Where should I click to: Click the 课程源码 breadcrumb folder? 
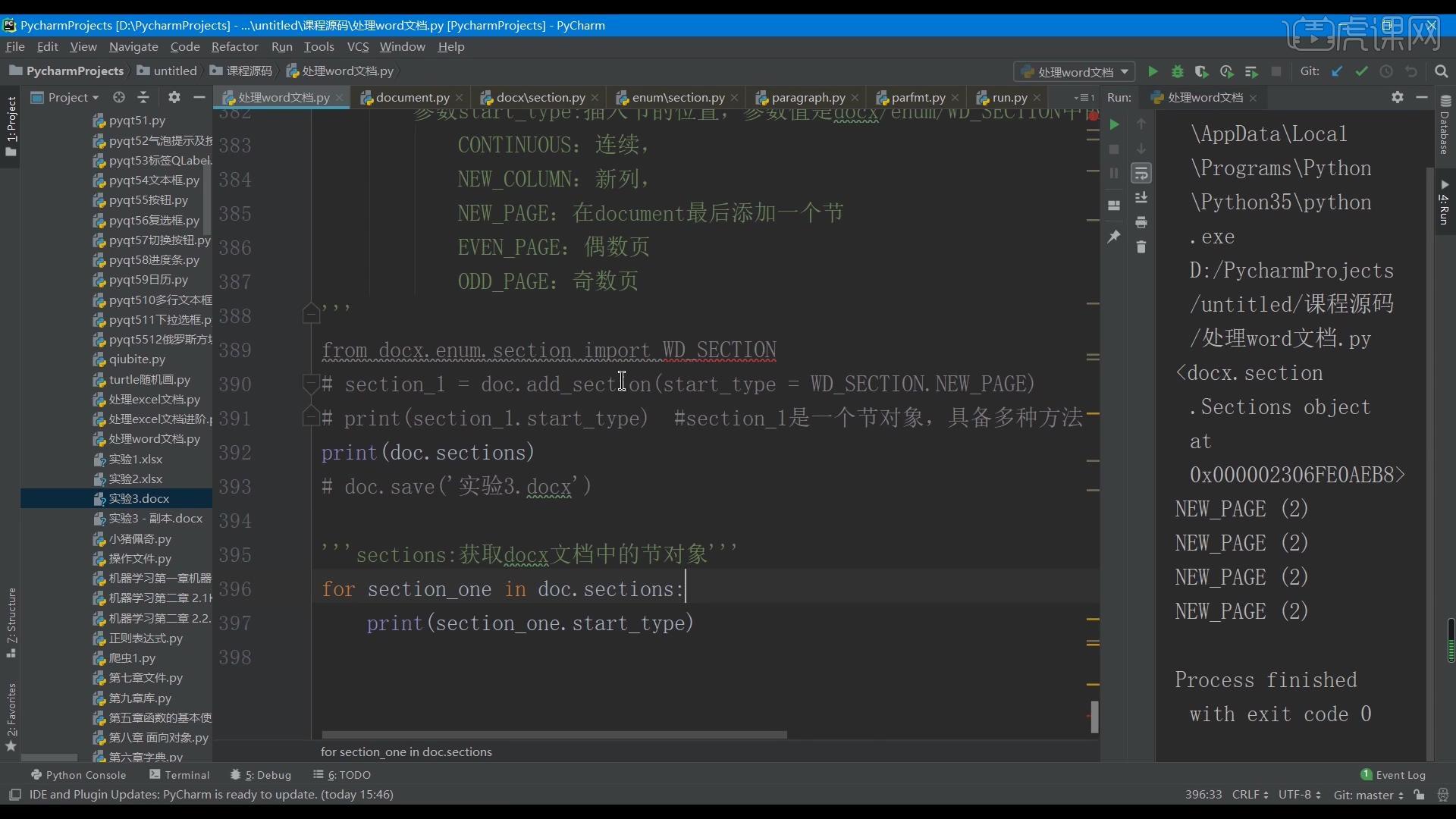pos(241,71)
